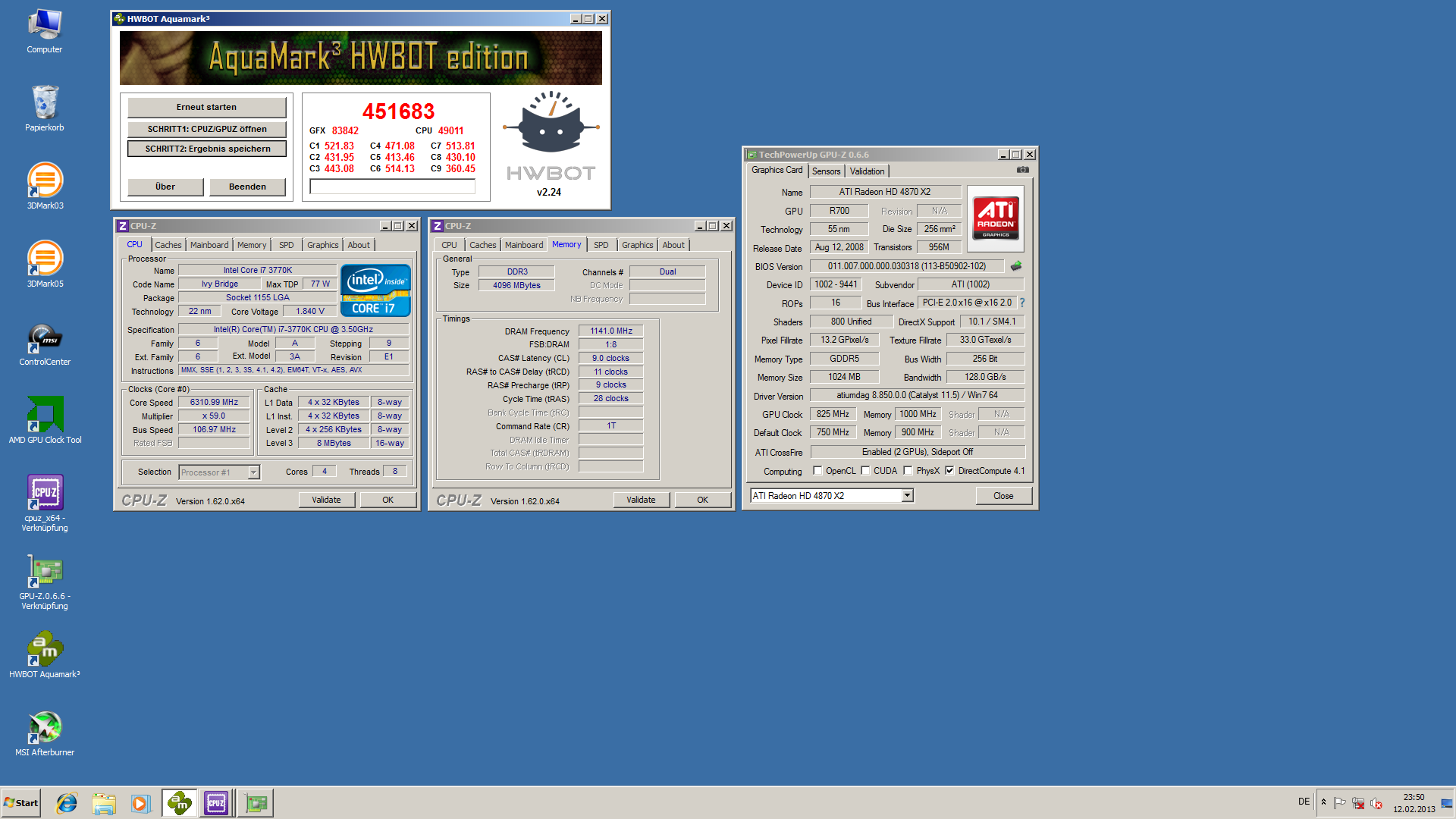The width and height of the screenshot is (1456, 819).
Task: Click OK in left CPU-Z window
Action: pos(388,500)
